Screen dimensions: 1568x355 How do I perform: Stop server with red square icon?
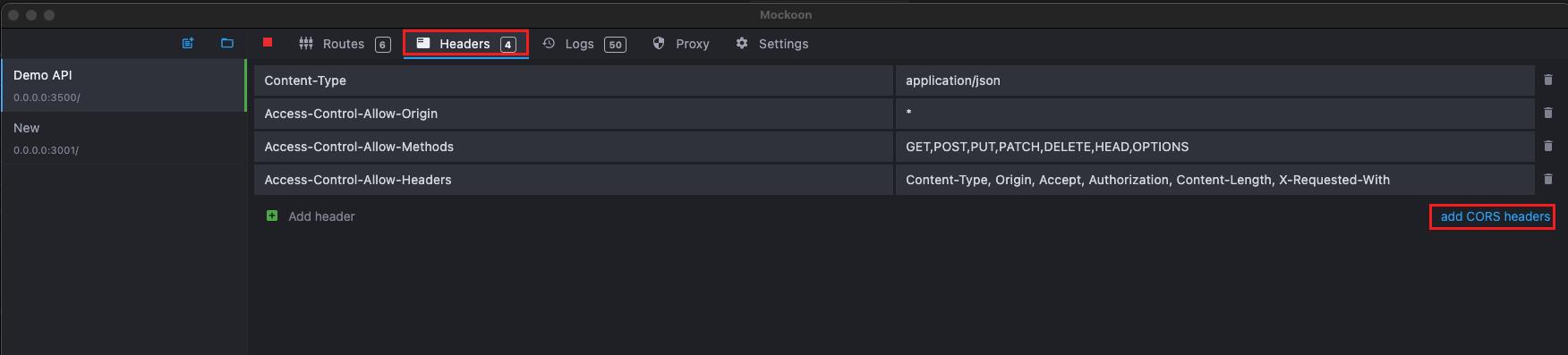(268, 42)
